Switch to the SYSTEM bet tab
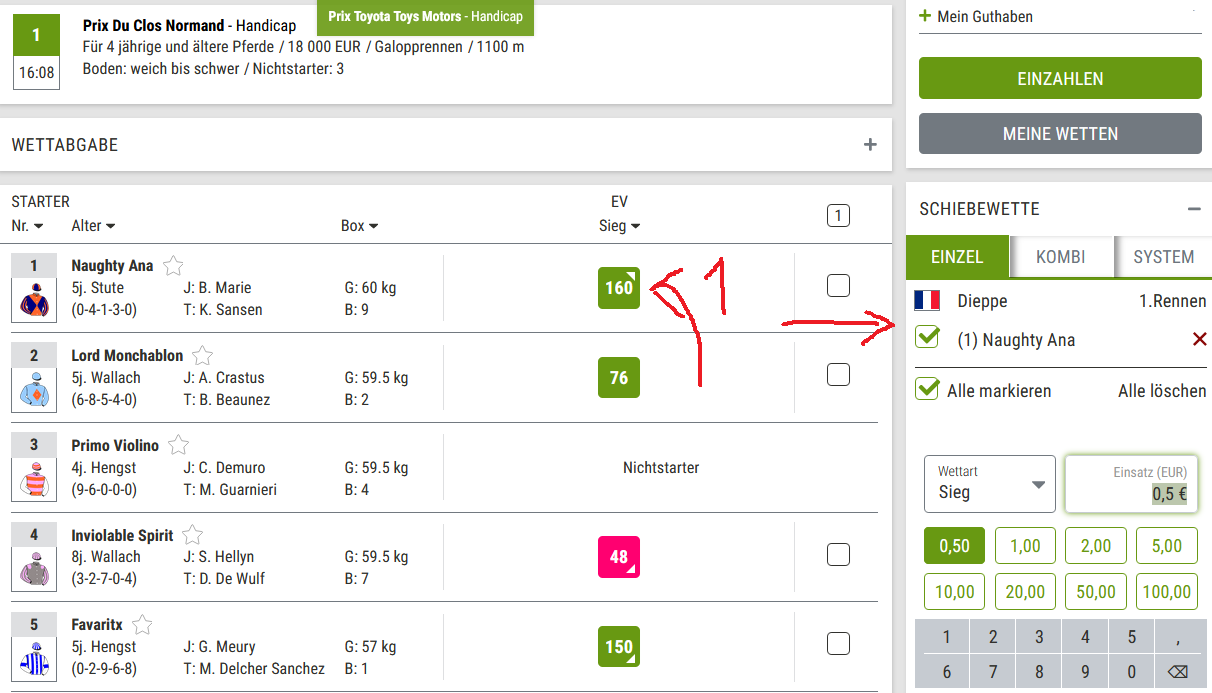This screenshot has width=1212, height=693. pyautogui.click(x=1163, y=257)
